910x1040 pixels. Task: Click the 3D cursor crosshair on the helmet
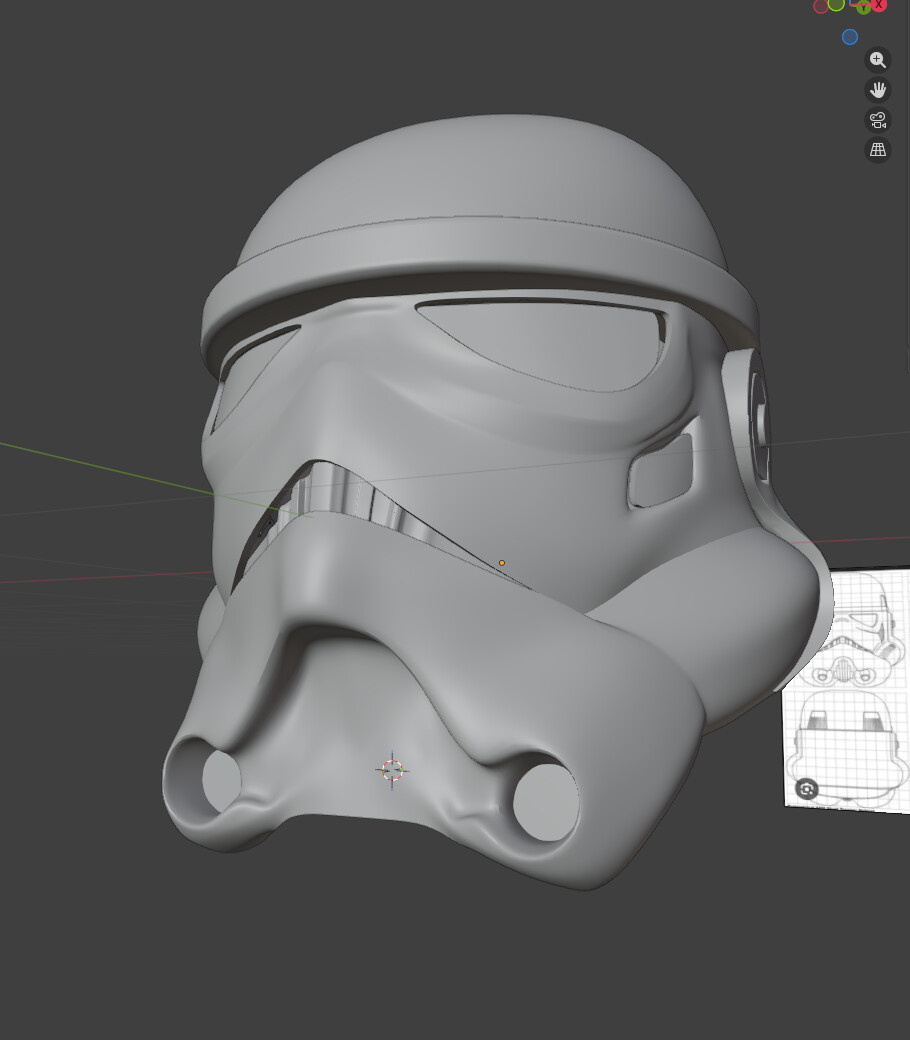[392, 769]
